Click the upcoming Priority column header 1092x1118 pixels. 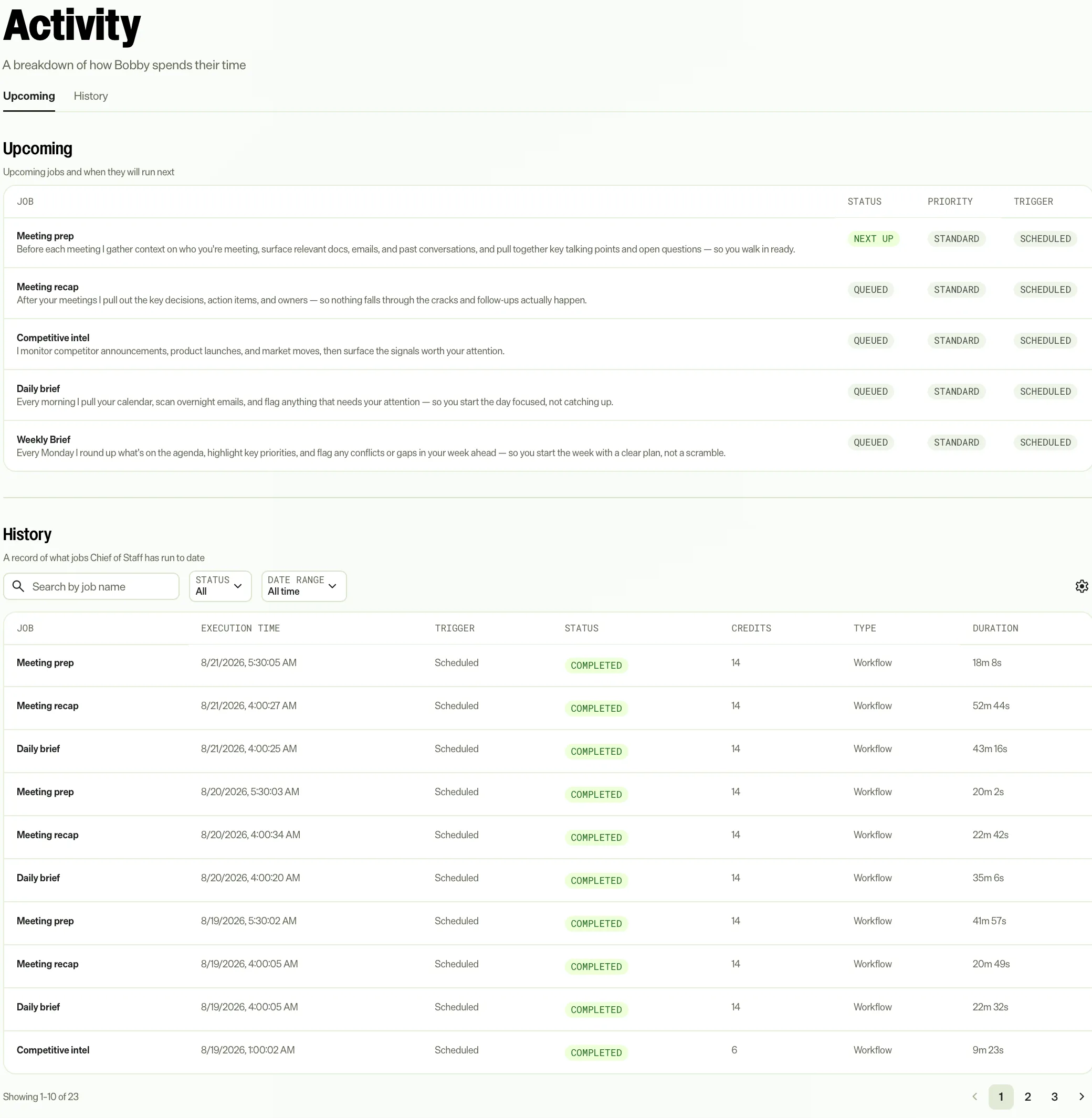[950, 201]
